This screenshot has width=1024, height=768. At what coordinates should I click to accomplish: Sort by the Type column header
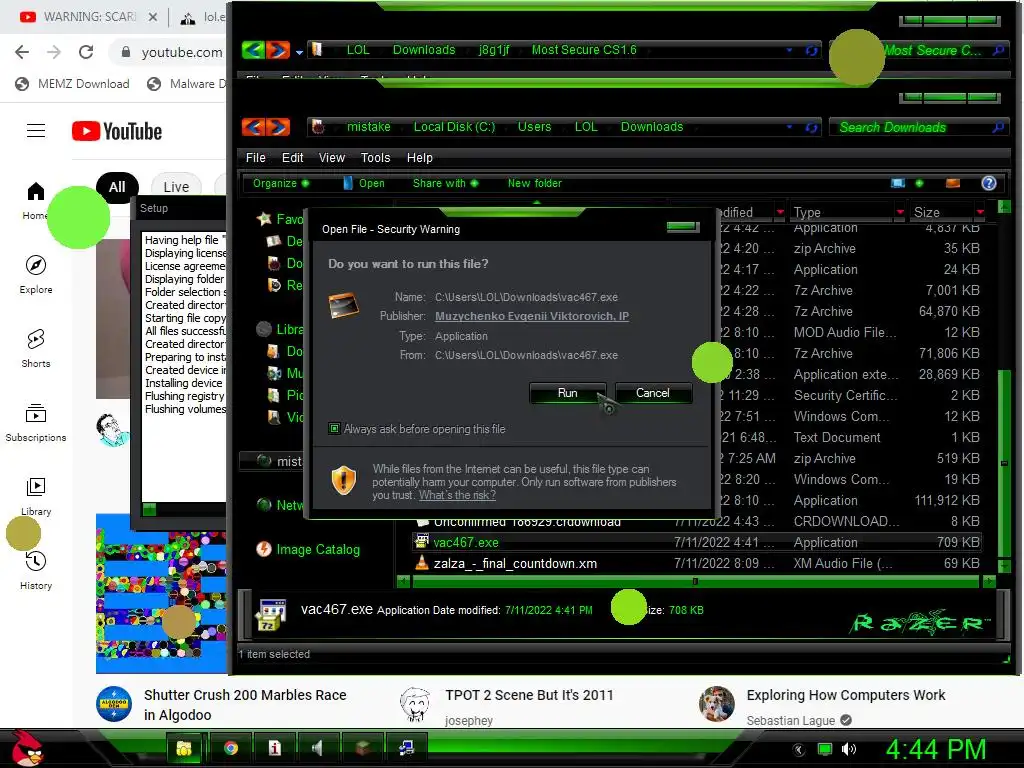tap(841, 212)
